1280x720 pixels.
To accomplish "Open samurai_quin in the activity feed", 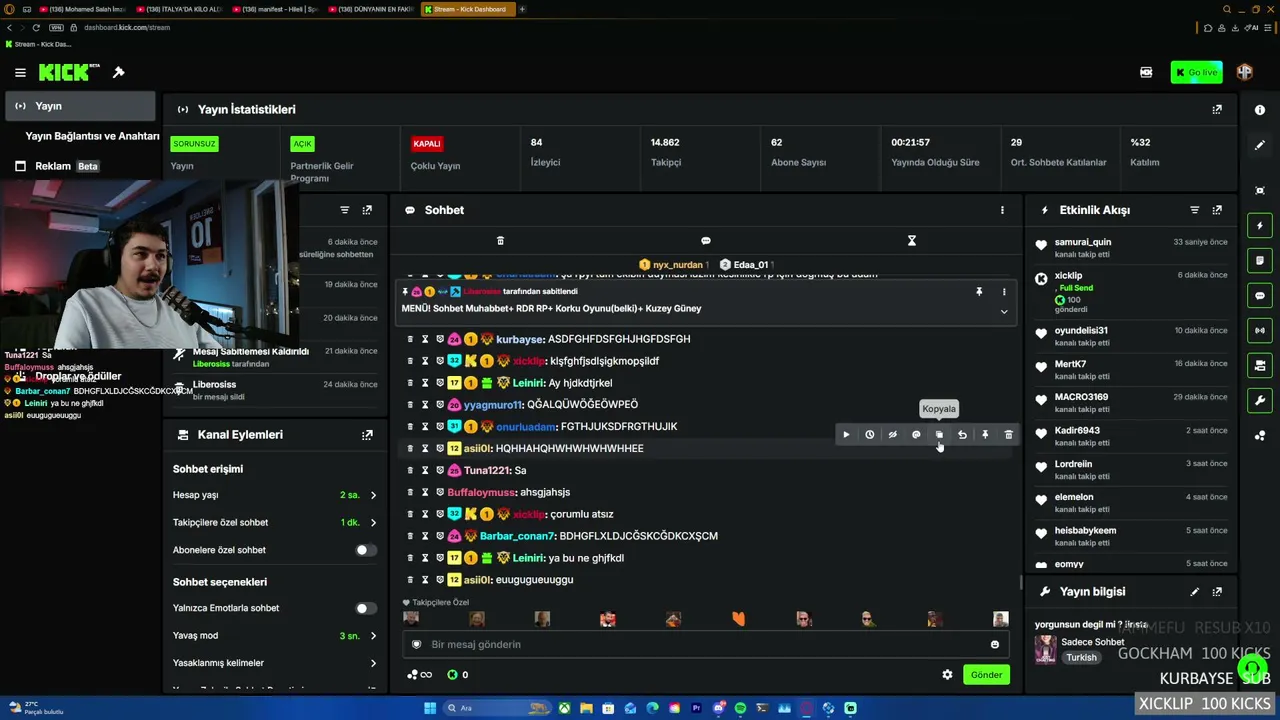I will click(x=1083, y=242).
